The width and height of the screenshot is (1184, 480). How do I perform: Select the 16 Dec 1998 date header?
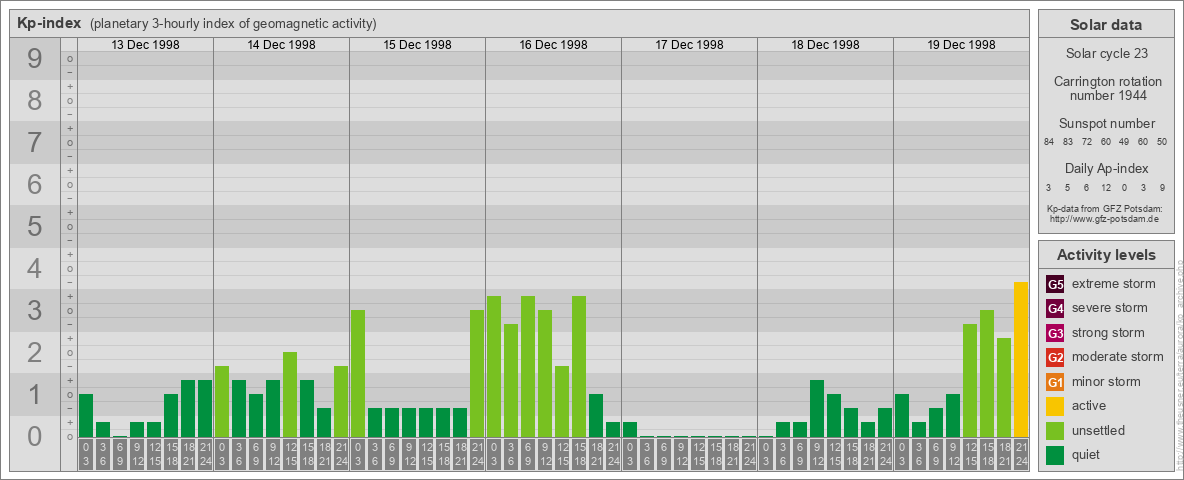point(553,45)
